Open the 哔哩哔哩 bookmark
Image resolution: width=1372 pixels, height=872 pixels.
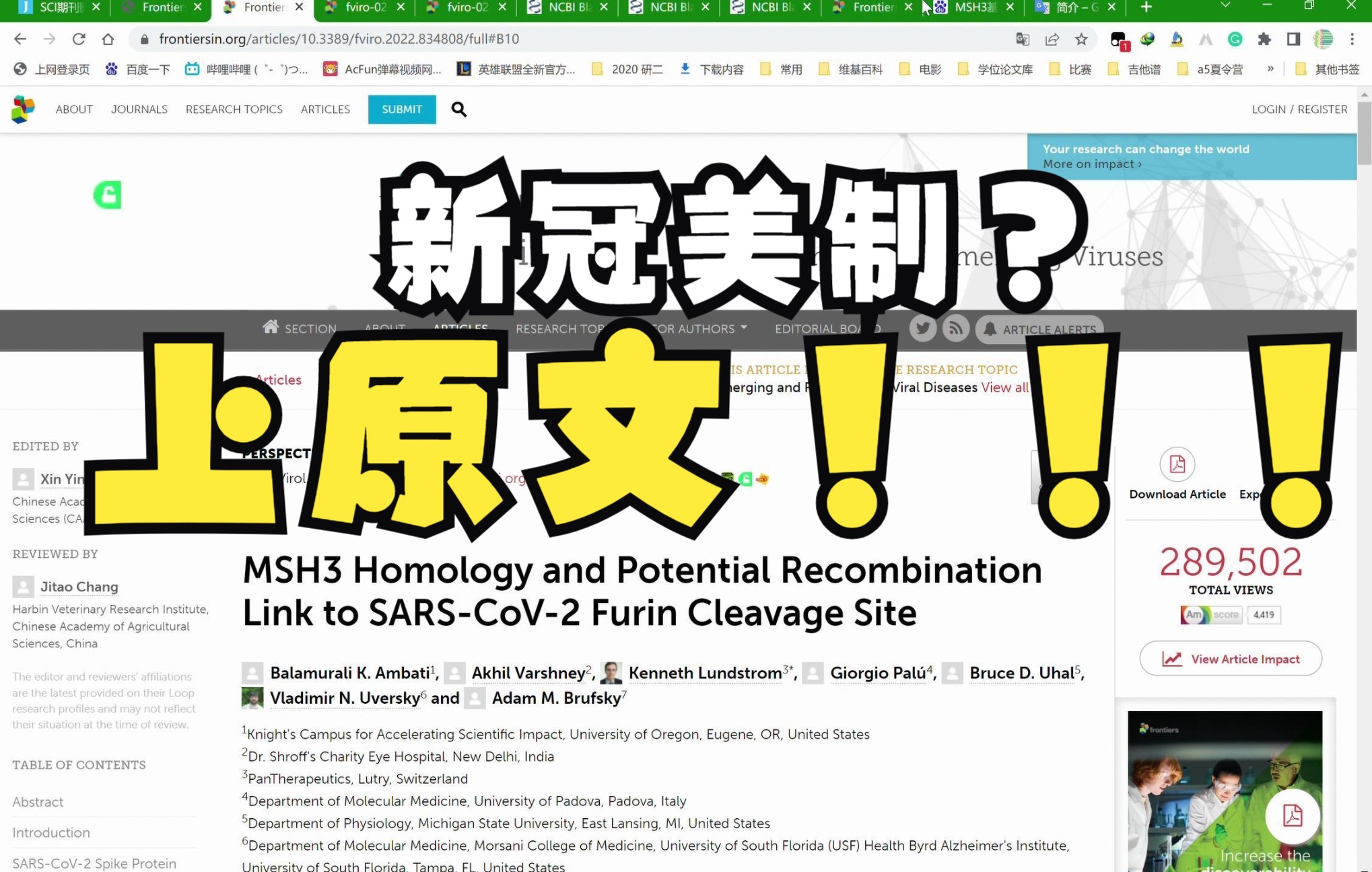[246, 69]
